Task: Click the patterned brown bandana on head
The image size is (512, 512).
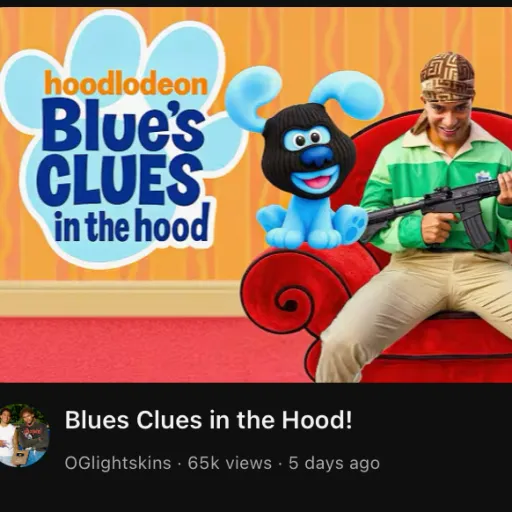Action: [448, 79]
